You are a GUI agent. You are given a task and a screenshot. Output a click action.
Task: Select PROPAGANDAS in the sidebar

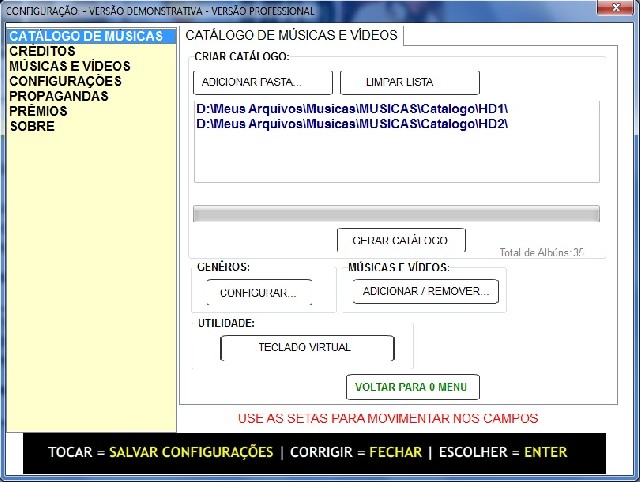(59, 96)
